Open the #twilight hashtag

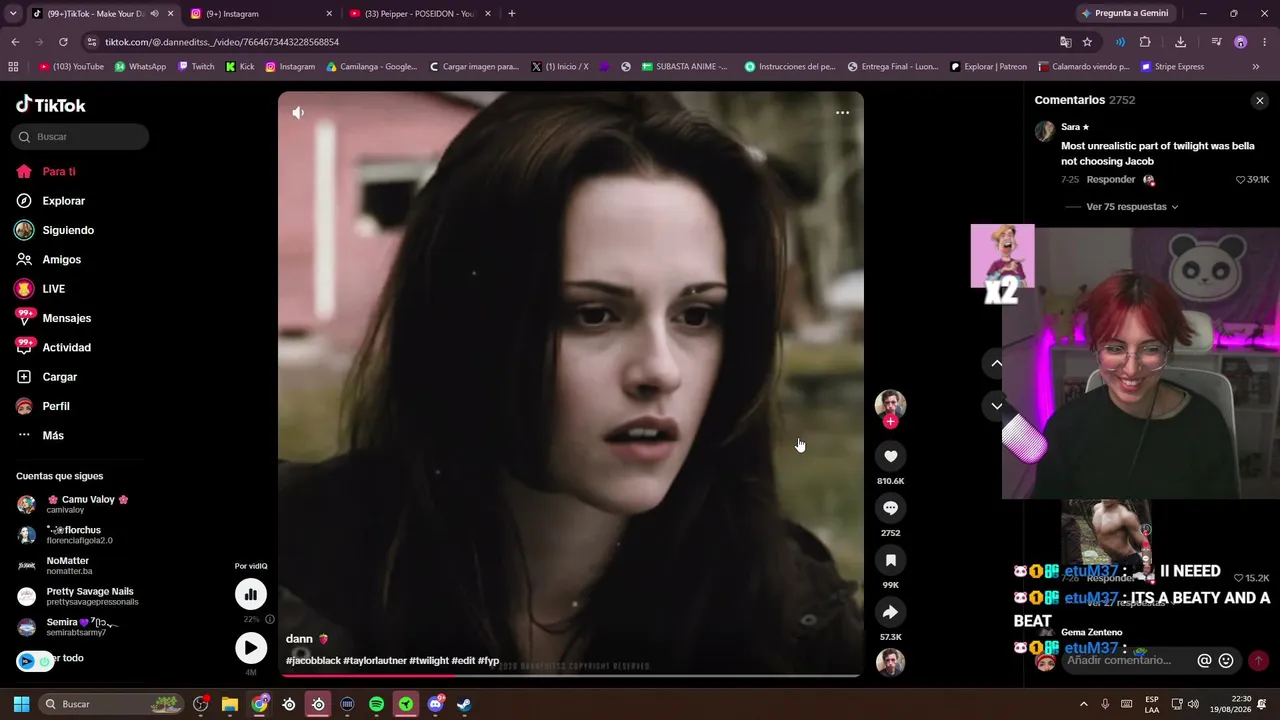click(429, 661)
